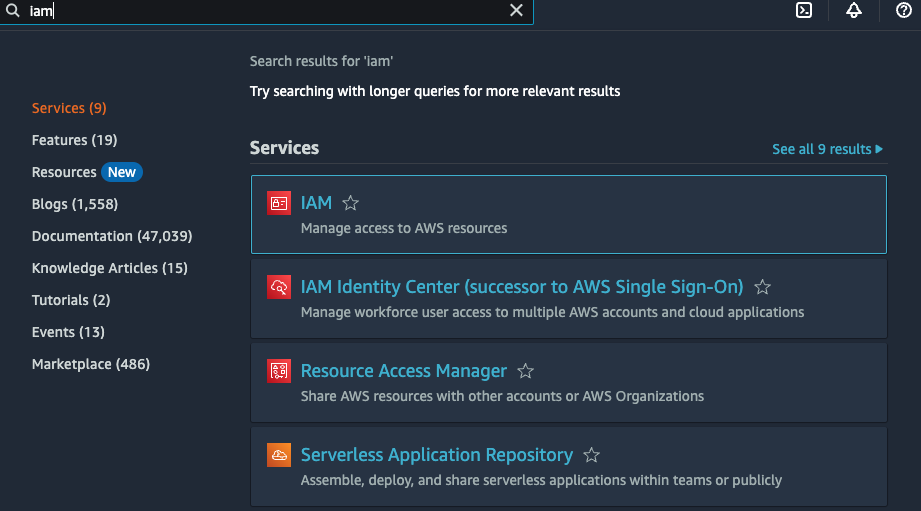Open the notifications bell
Image resolution: width=921 pixels, height=511 pixels.
(853, 11)
